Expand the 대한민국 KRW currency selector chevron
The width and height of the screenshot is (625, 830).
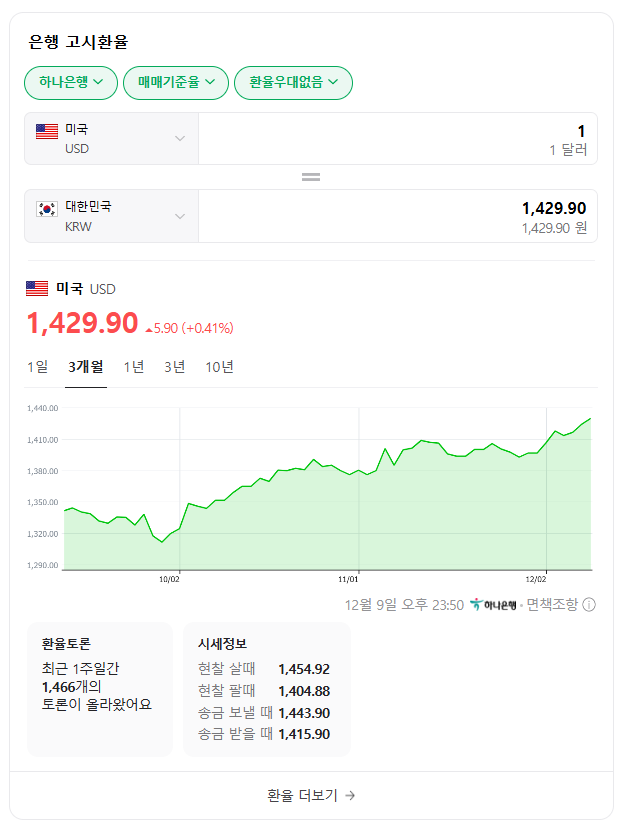tap(180, 216)
